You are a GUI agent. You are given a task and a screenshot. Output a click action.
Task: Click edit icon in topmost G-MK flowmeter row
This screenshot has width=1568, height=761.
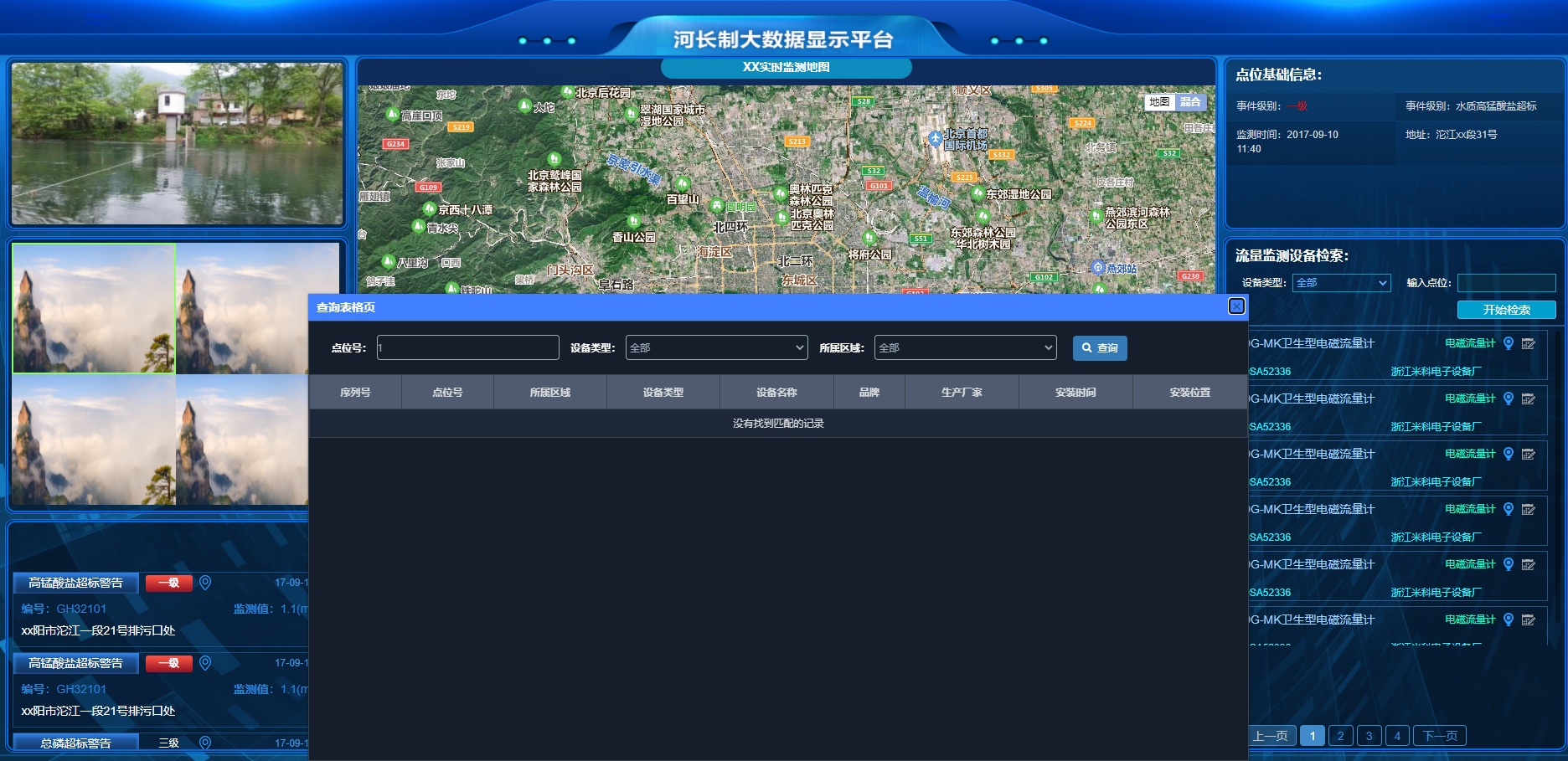pos(1529,343)
